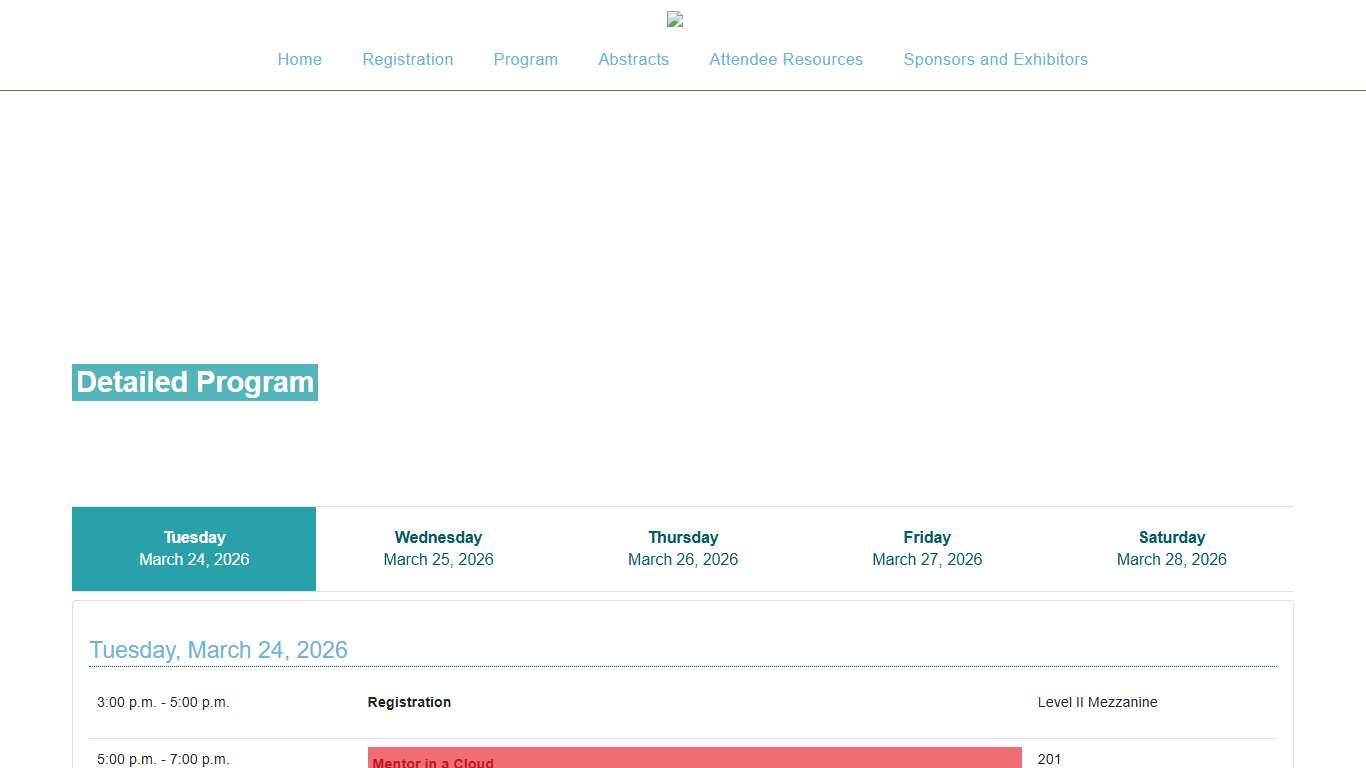Switch to the Friday March 27 tab
Image resolution: width=1366 pixels, height=768 pixels.
pyautogui.click(x=927, y=548)
